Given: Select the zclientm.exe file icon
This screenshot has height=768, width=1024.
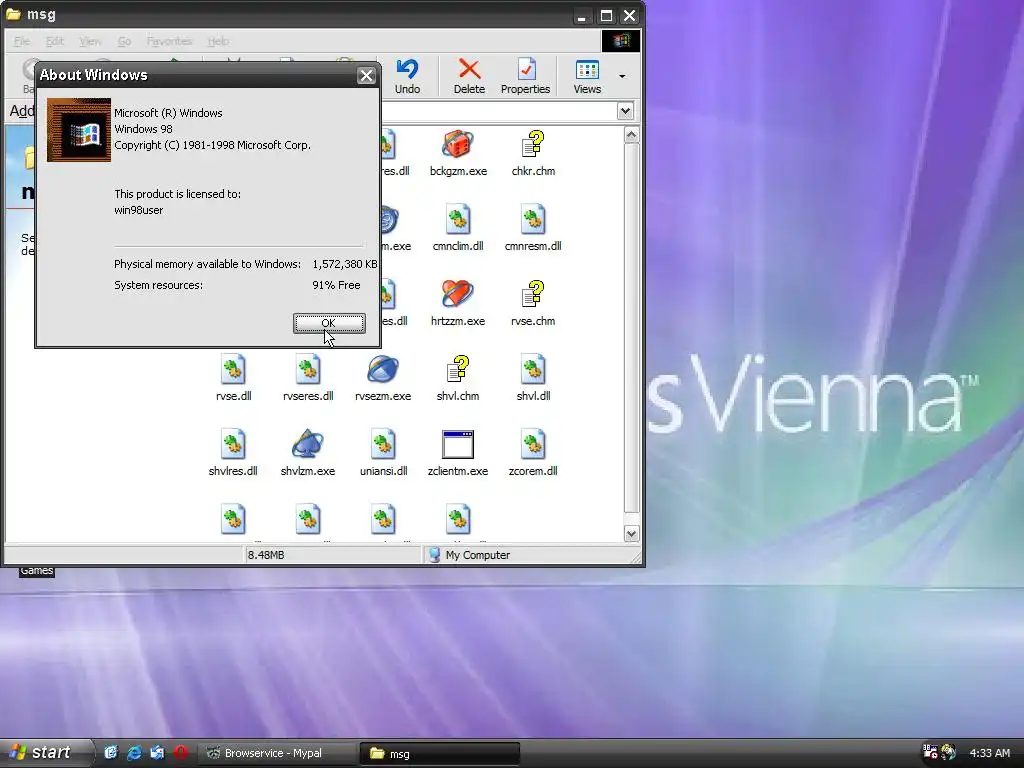Looking at the screenshot, I should [x=458, y=453].
